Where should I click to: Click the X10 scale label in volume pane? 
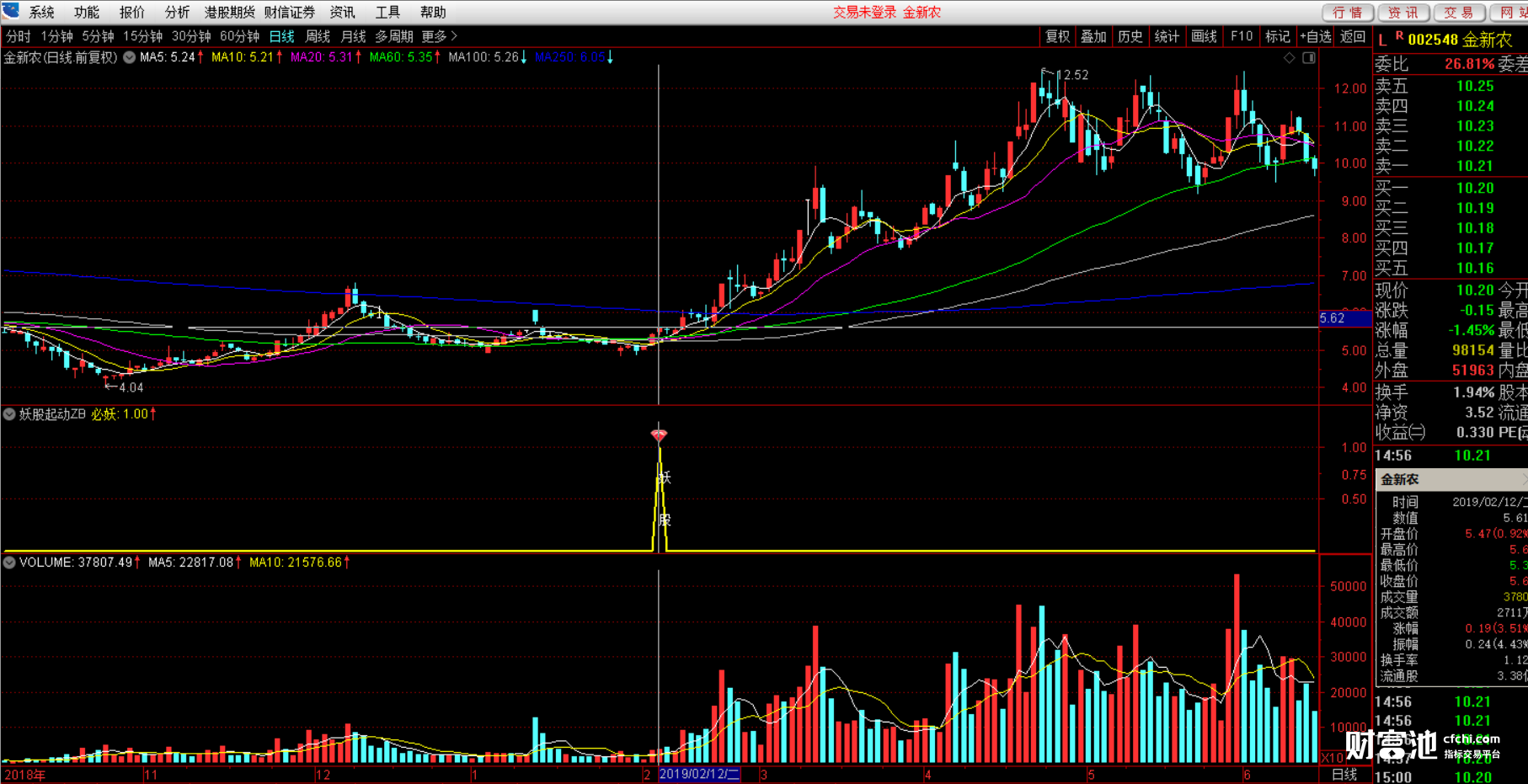tap(1333, 757)
